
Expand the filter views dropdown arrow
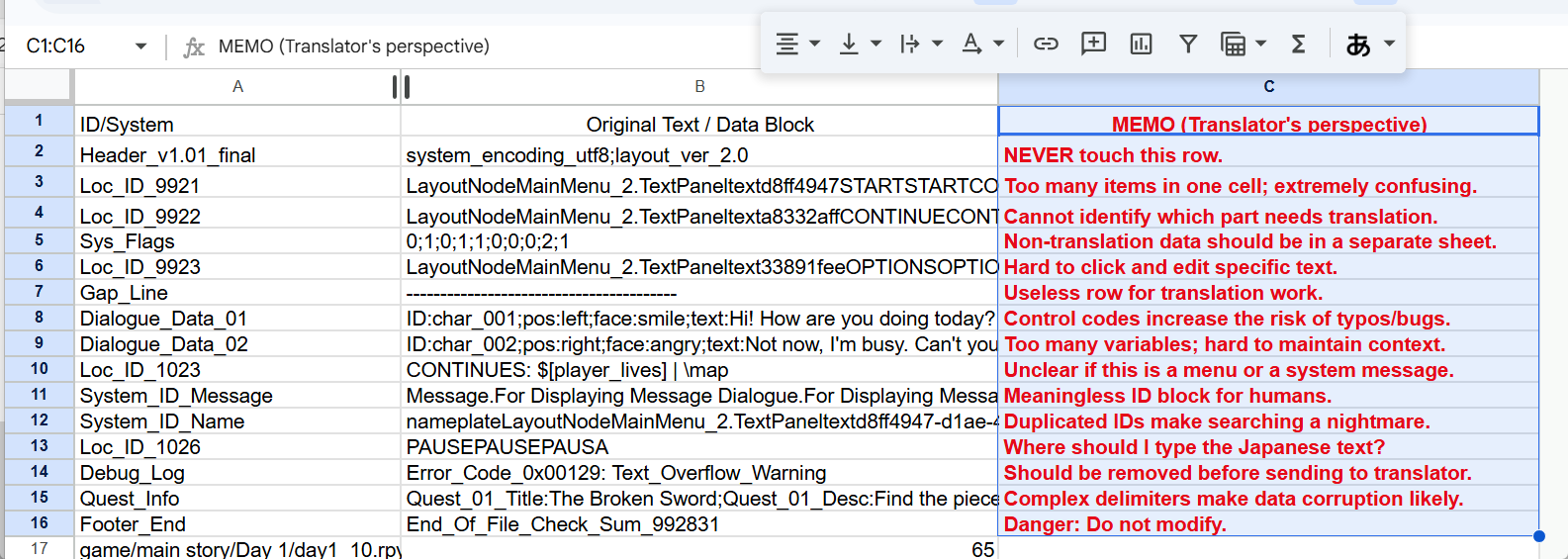point(1260,44)
